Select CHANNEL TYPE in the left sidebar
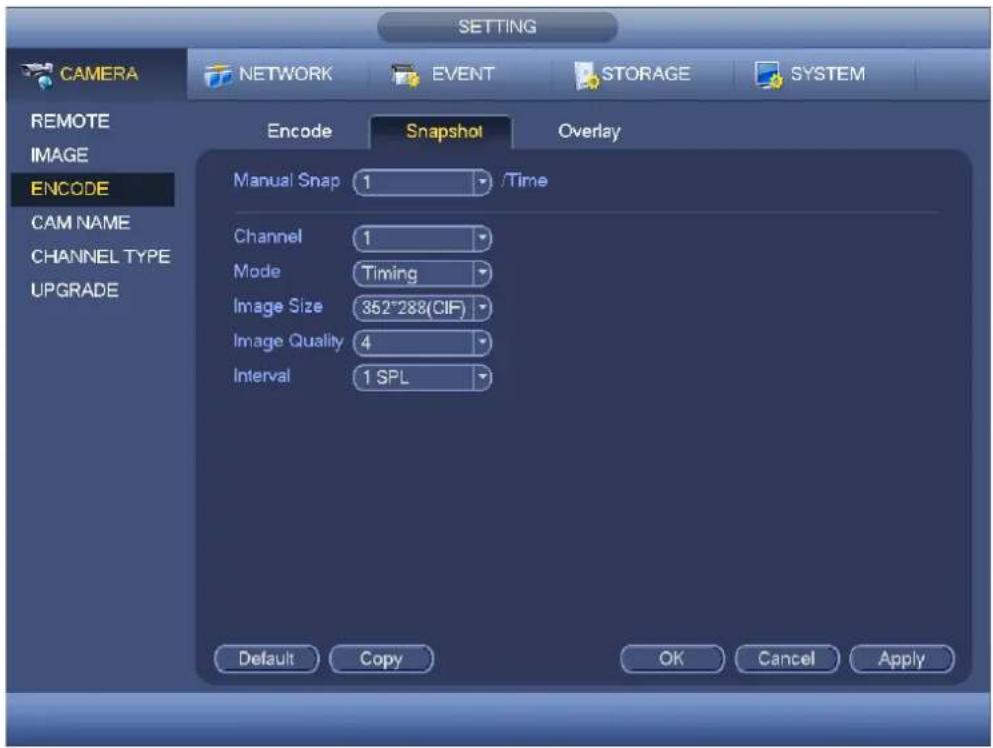The image size is (993, 748). coord(100,257)
